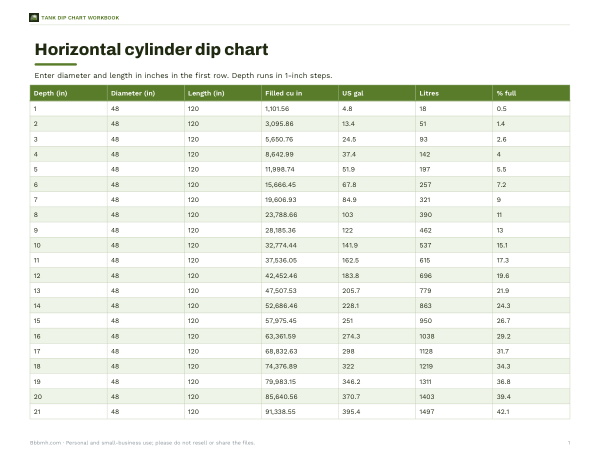
Task: Select the '3,095.86' filled cu in cell
Action: [300, 124]
